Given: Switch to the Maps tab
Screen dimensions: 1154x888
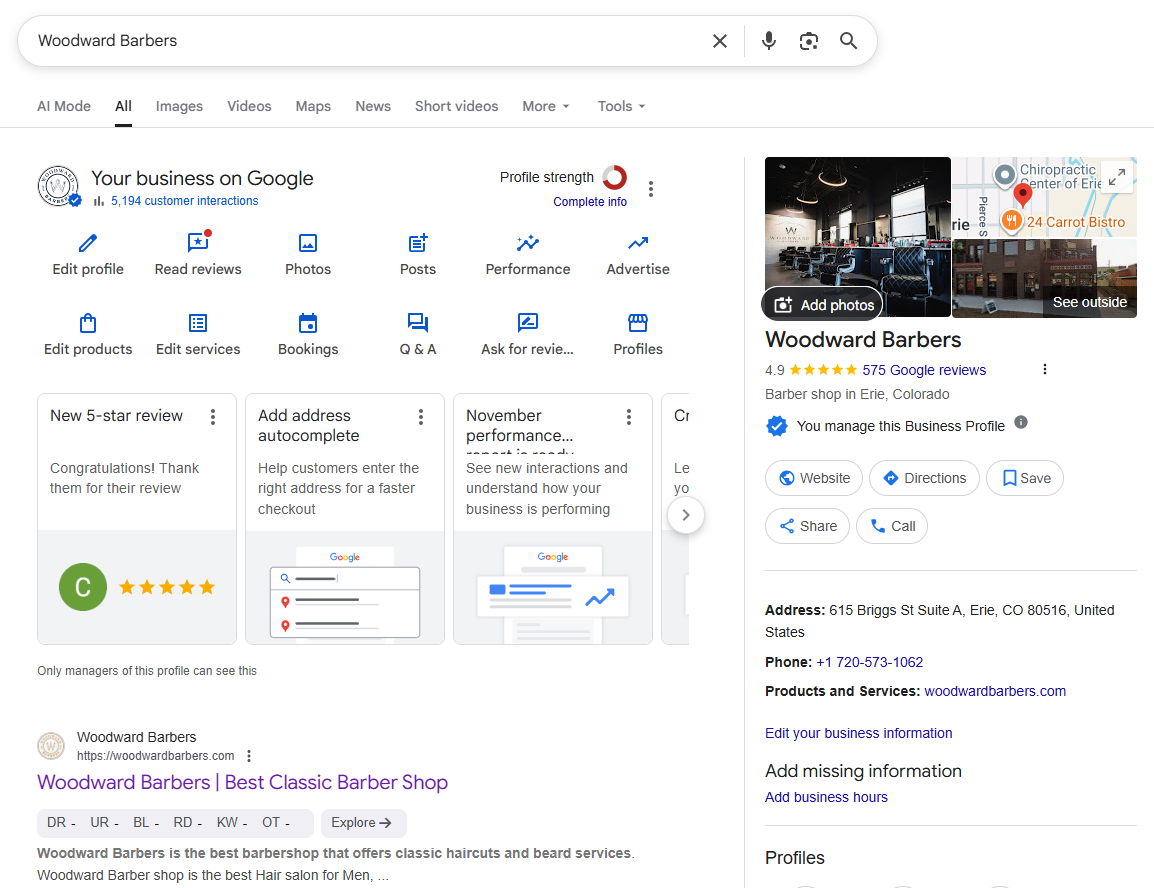Looking at the screenshot, I should pyautogui.click(x=313, y=106).
